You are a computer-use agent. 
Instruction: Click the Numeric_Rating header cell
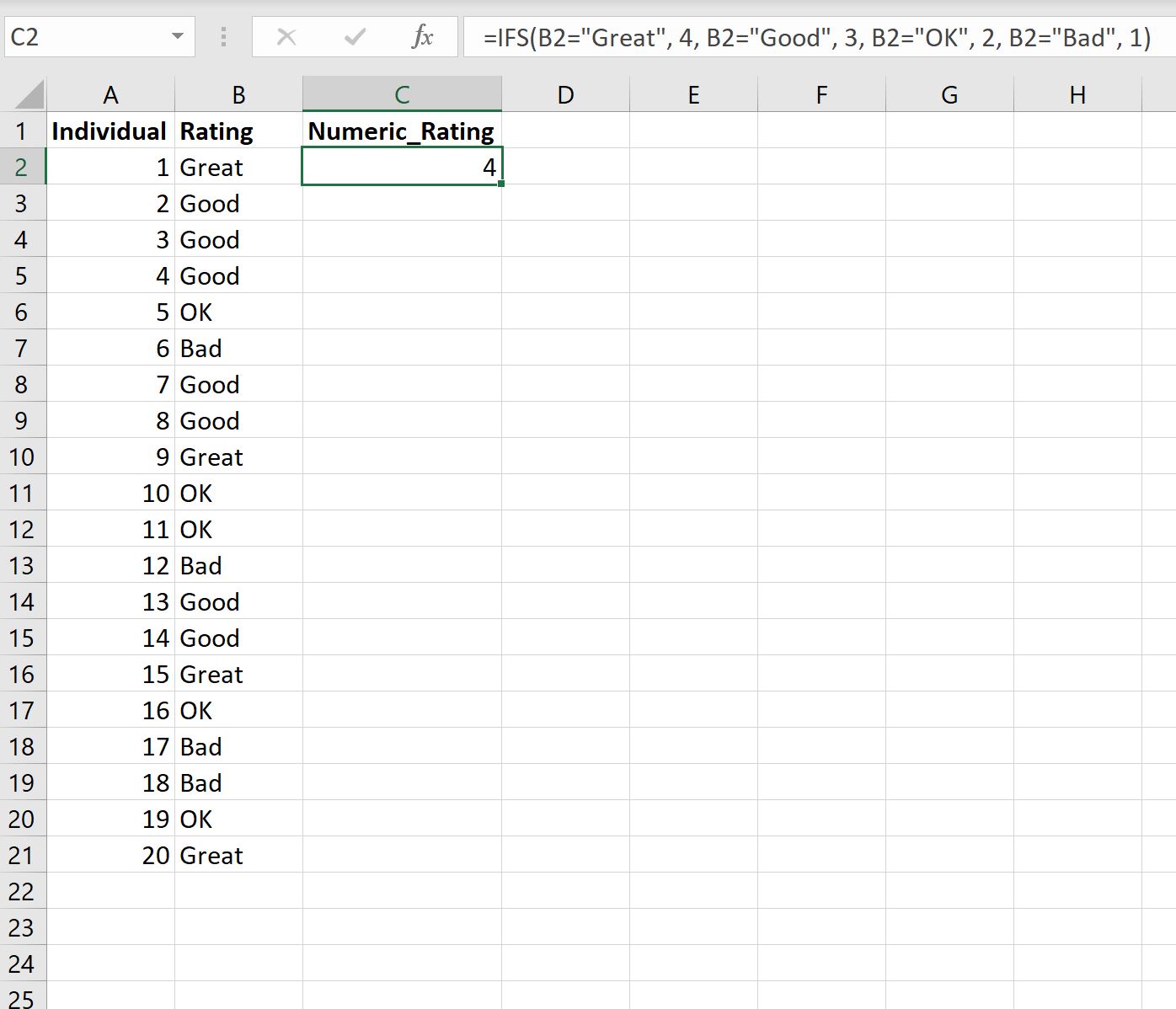(402, 131)
